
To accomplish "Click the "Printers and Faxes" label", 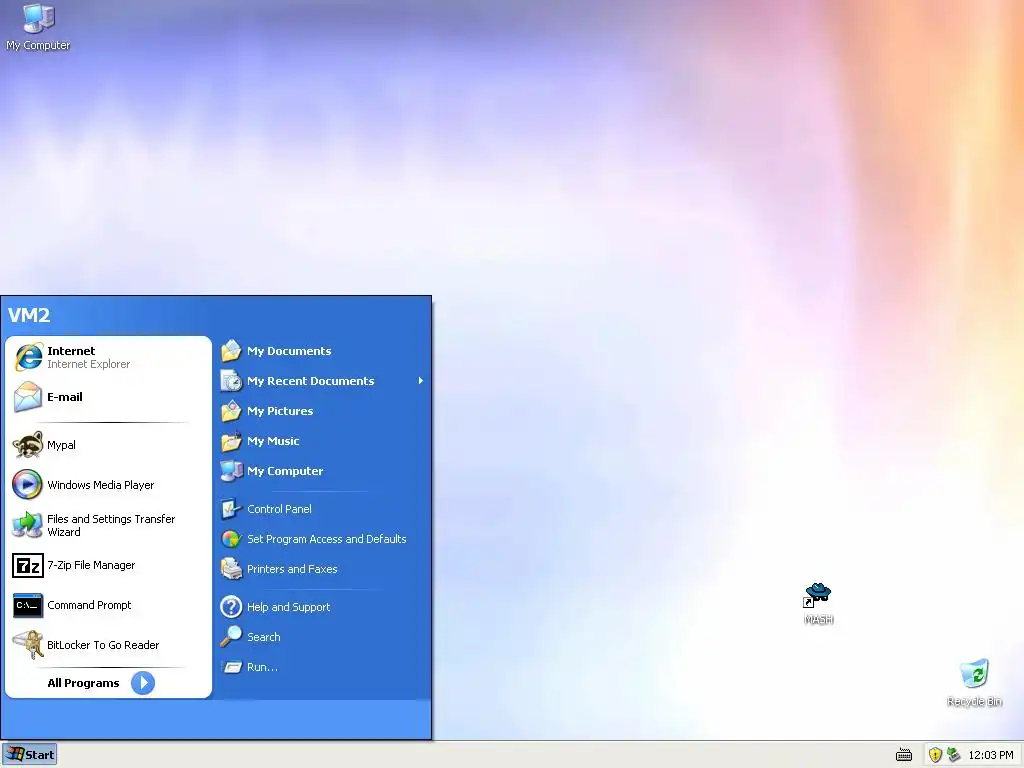I will 292,569.
